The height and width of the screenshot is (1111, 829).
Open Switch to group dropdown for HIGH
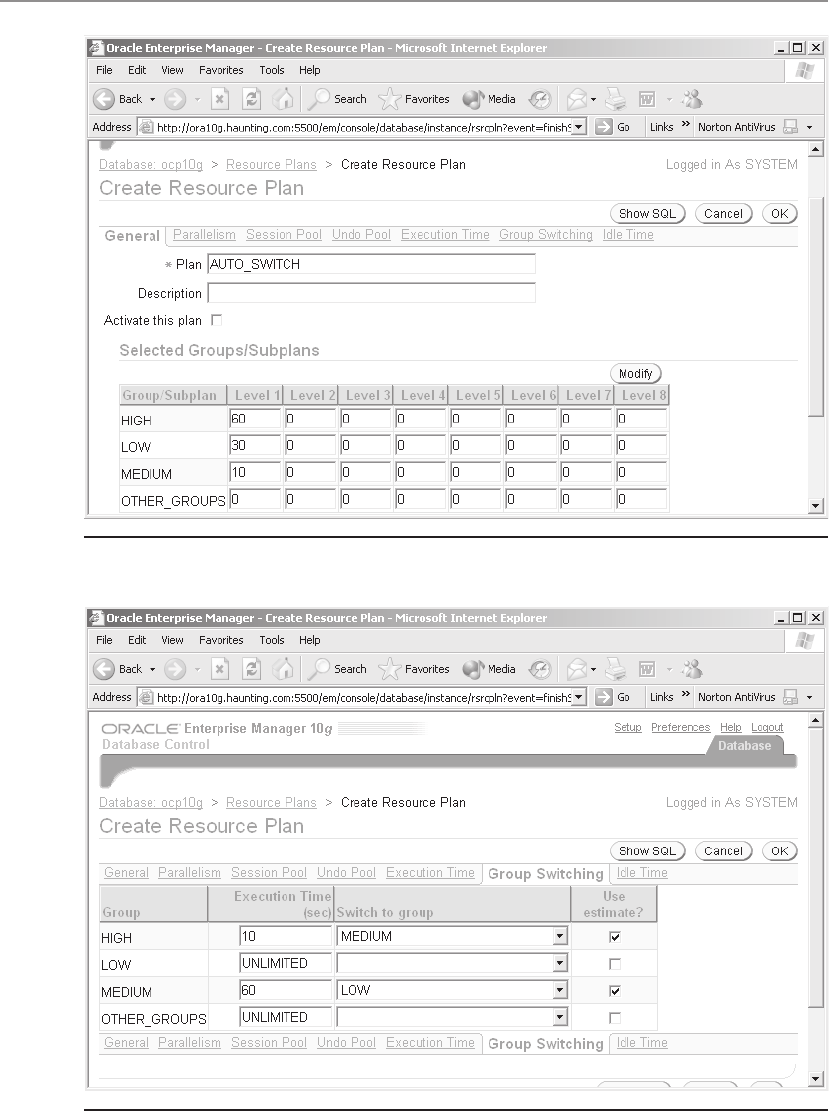560,936
